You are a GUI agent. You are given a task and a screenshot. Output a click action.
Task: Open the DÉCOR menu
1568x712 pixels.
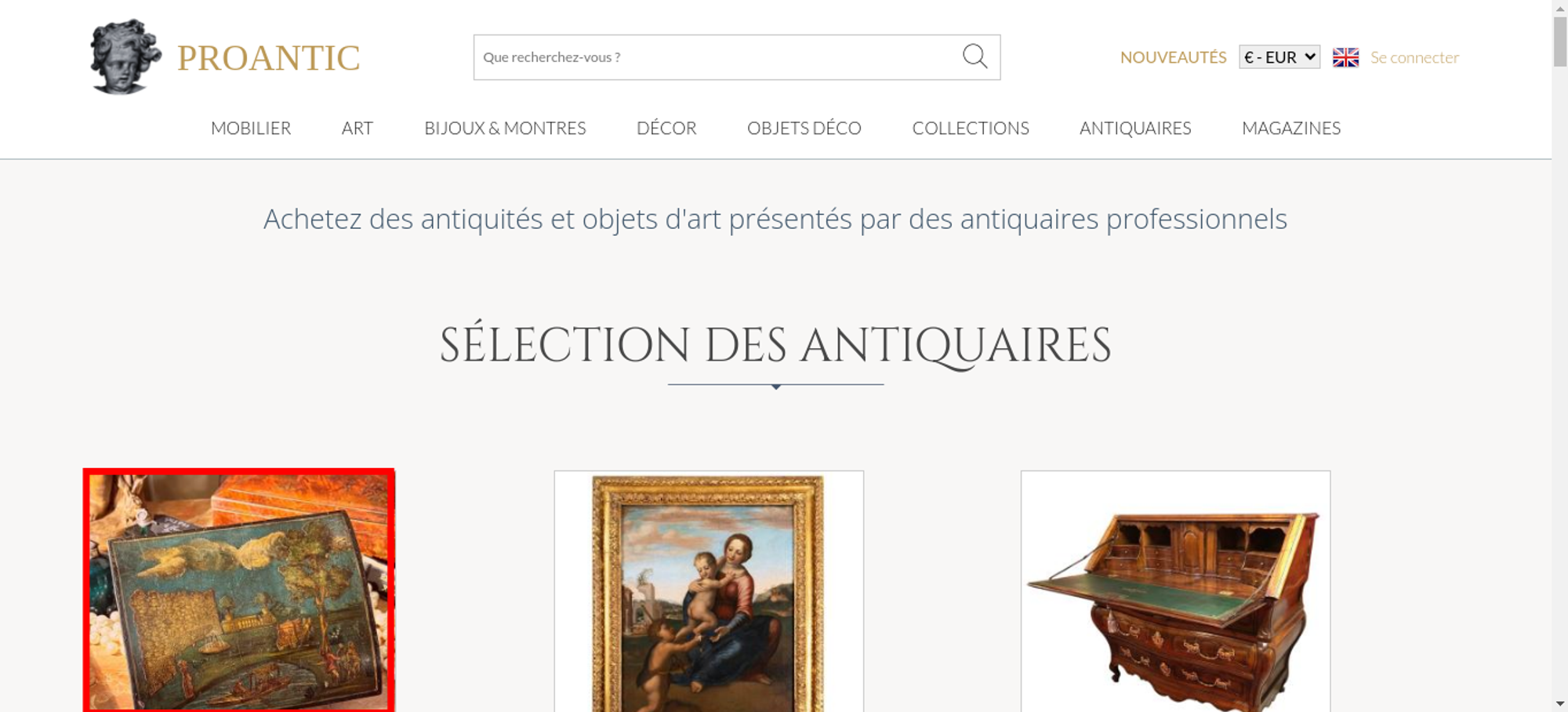click(x=666, y=128)
